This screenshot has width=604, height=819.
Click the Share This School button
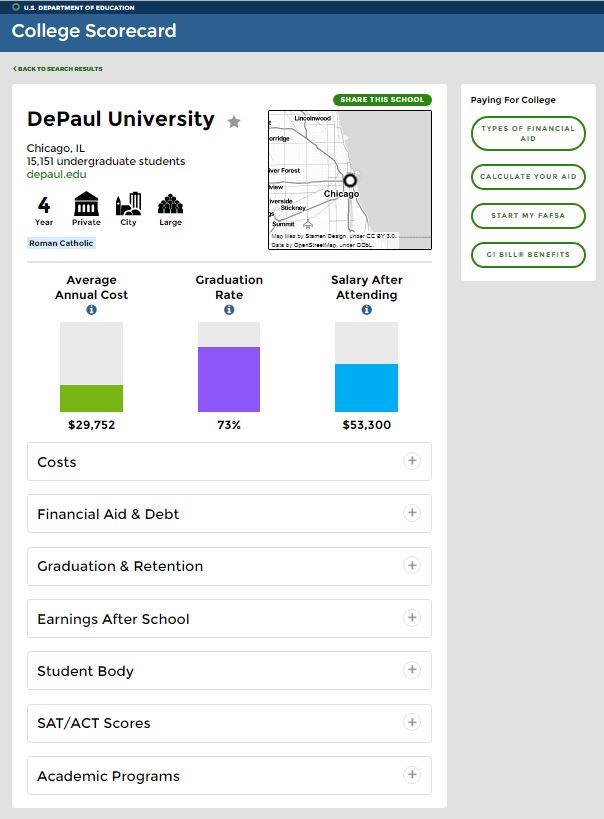[382, 99]
